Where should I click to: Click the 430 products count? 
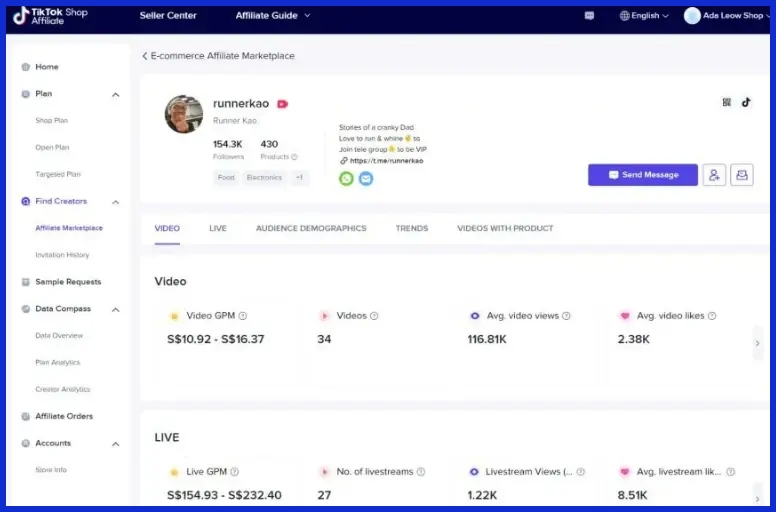pos(269,144)
